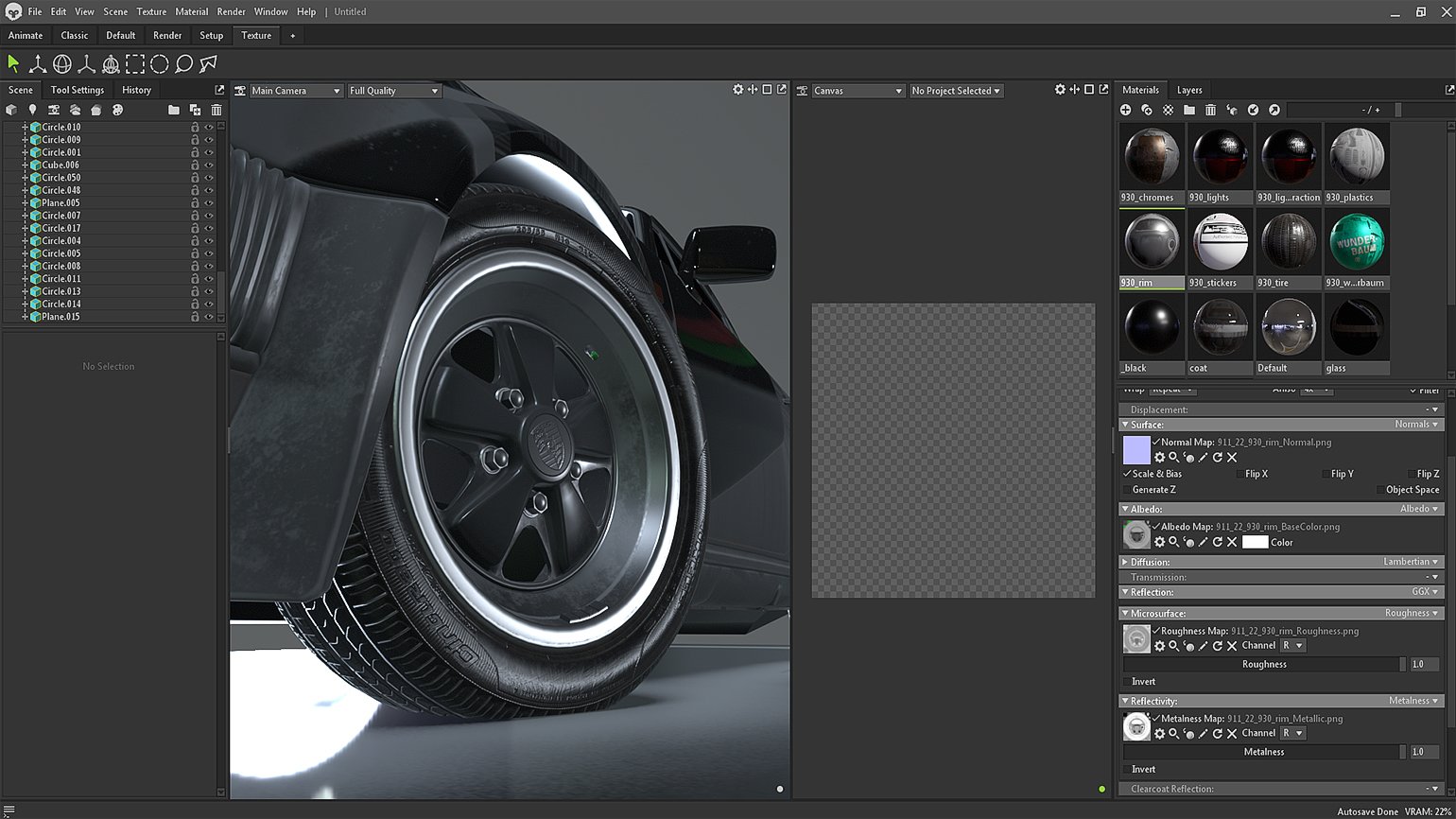Click the add light bulb icon

pyautogui.click(x=32, y=110)
